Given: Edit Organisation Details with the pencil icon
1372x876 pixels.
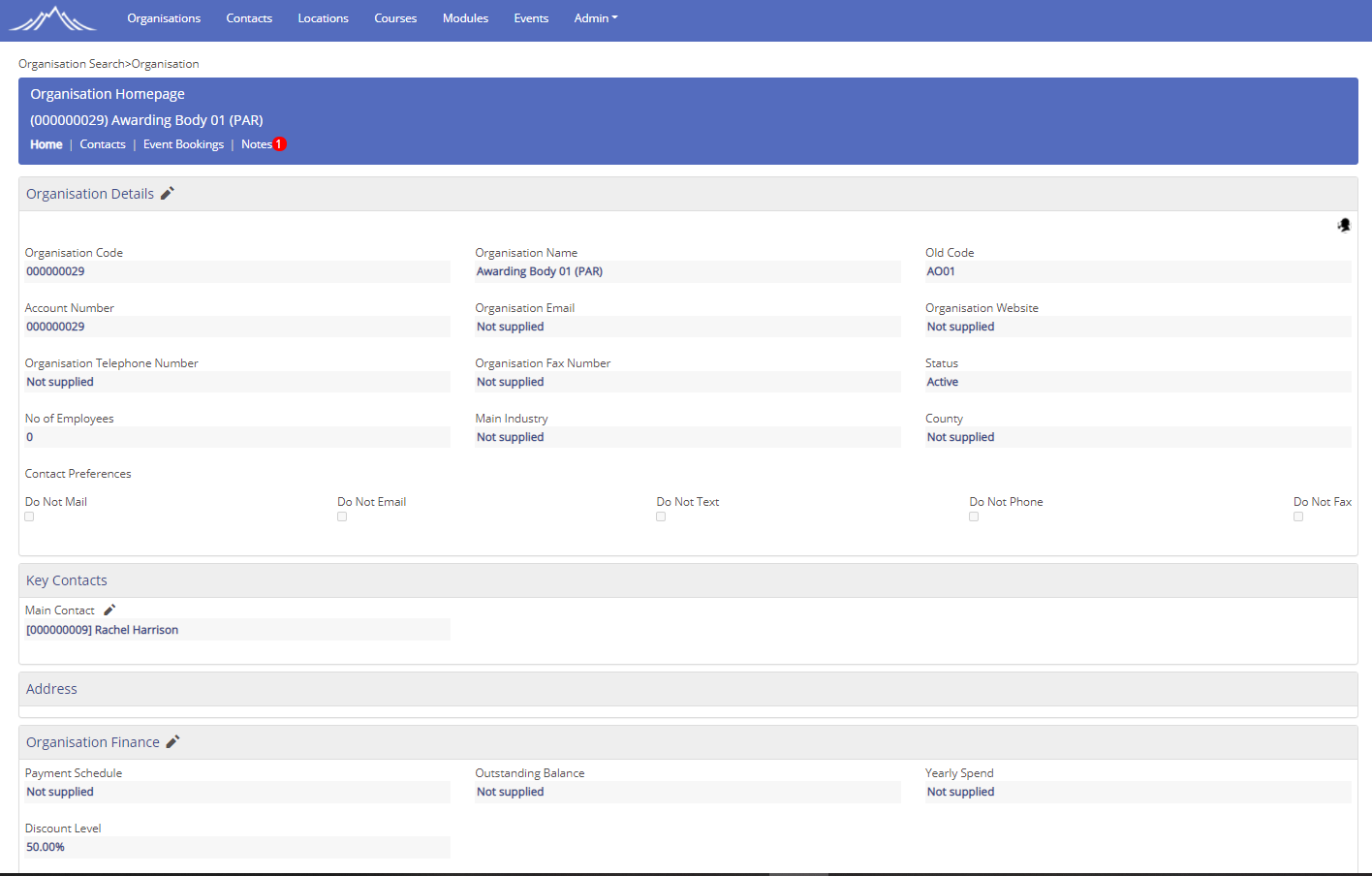Looking at the screenshot, I should click(166, 193).
